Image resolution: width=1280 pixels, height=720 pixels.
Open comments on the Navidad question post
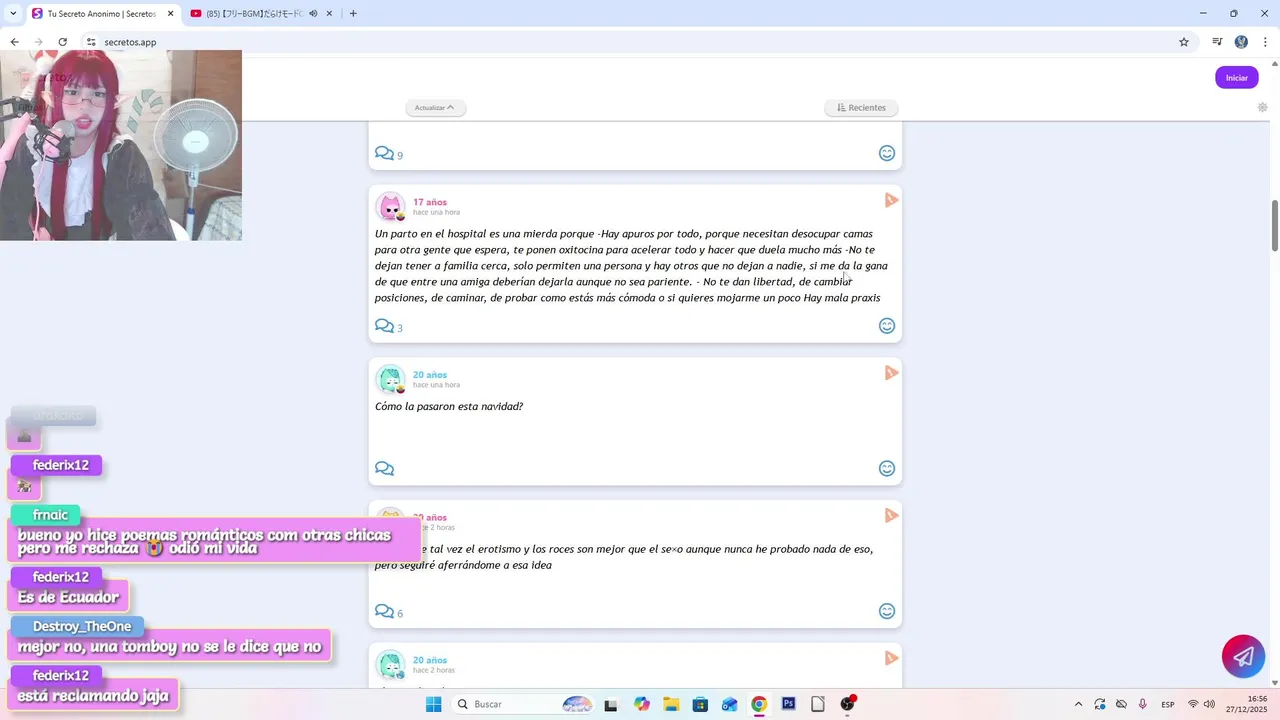coord(384,468)
